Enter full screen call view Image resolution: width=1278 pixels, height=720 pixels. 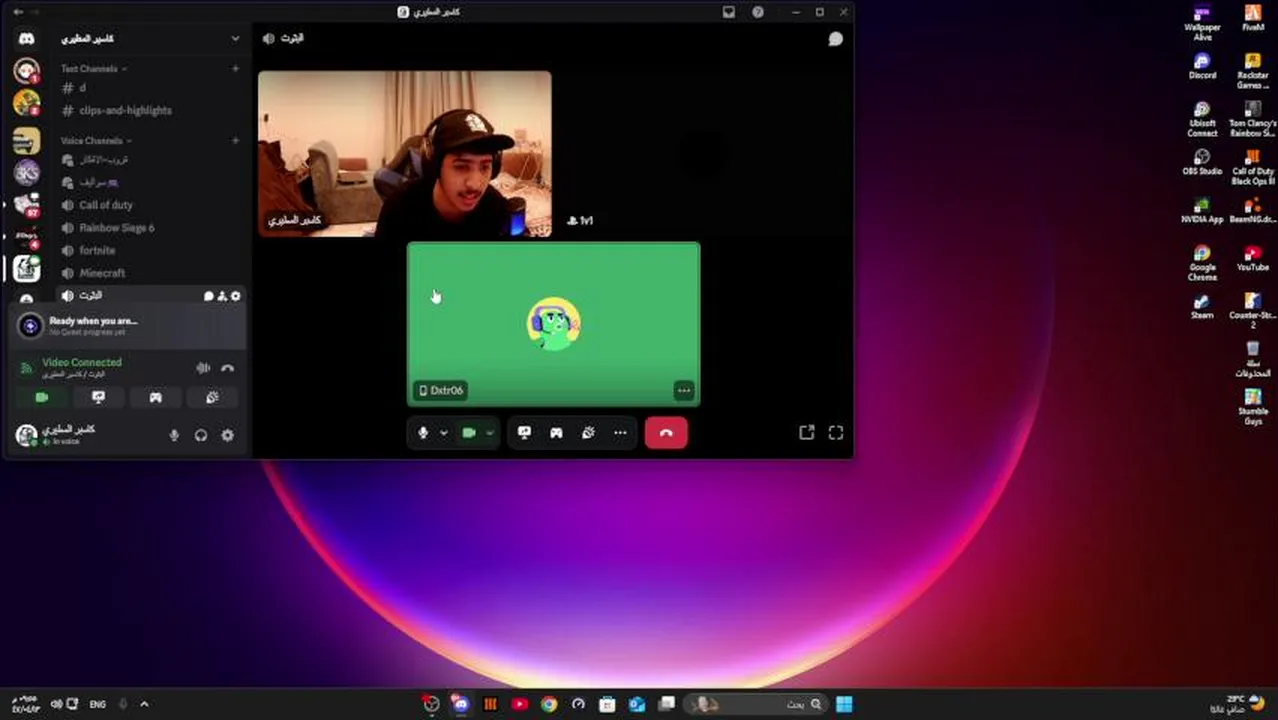pos(836,432)
